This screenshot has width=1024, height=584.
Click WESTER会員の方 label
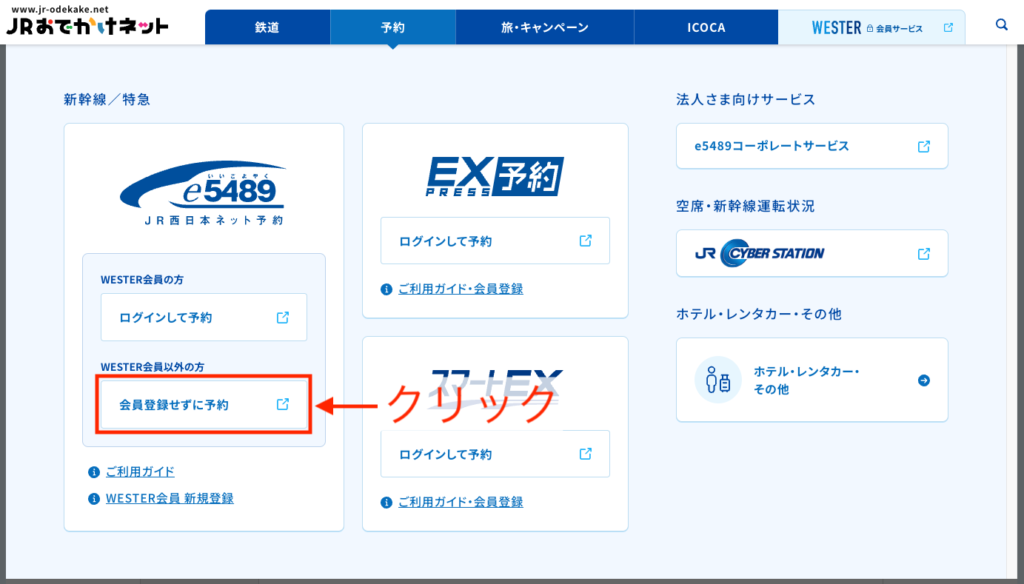coord(142,280)
